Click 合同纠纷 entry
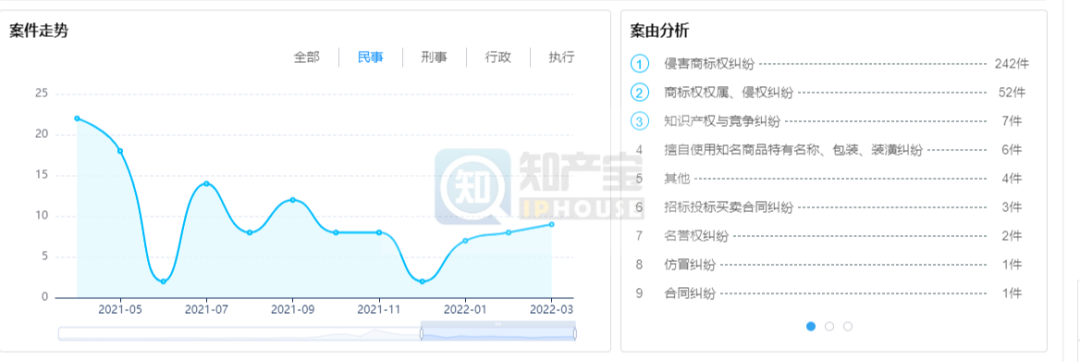Screen dimensions: 1080x362 pos(689,293)
